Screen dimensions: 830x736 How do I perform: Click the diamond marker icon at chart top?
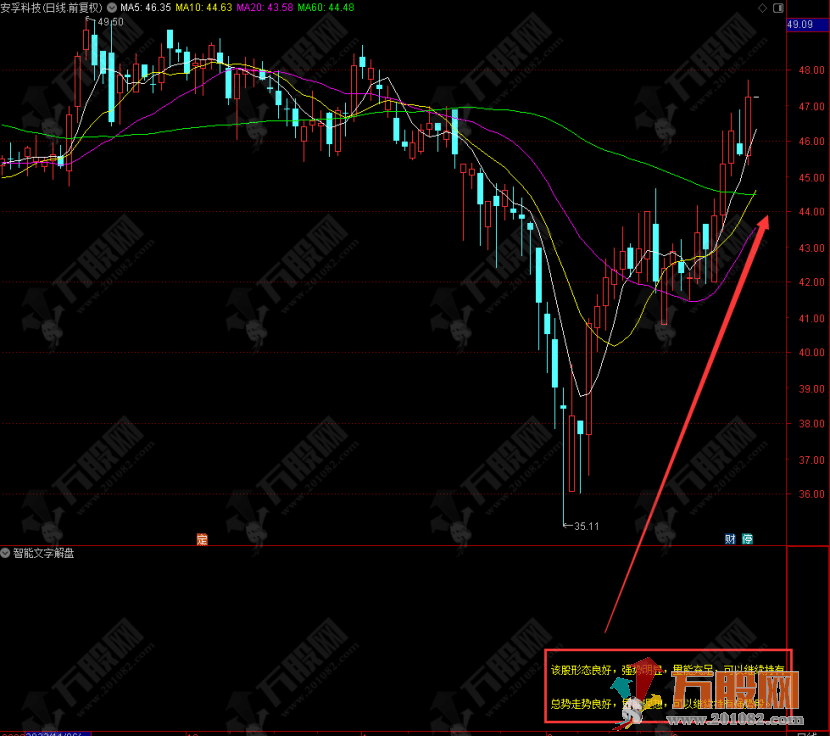click(x=763, y=8)
